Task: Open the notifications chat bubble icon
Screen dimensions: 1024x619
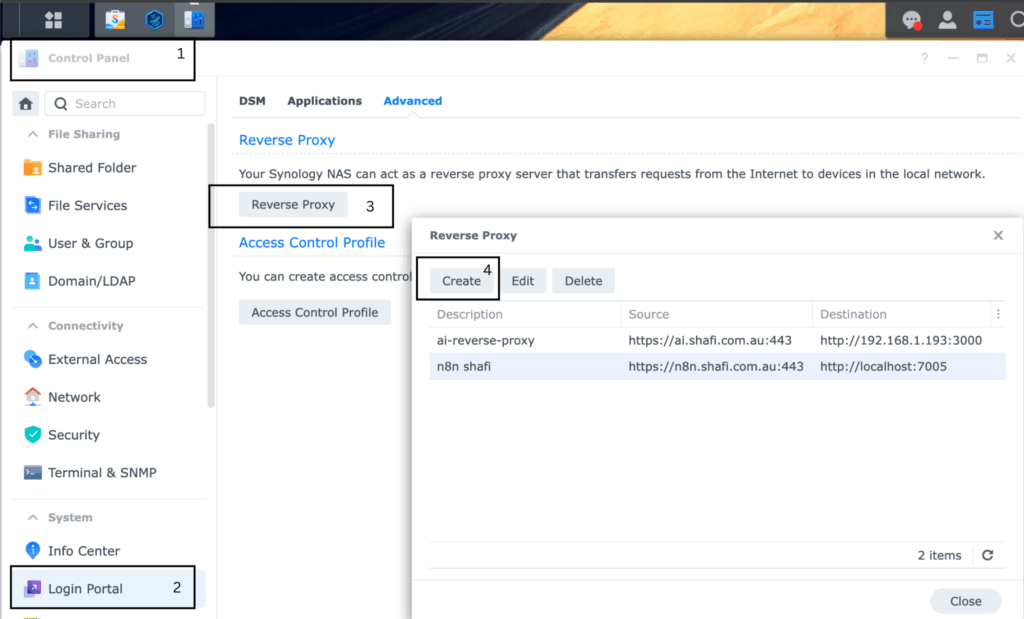Action: (x=911, y=20)
